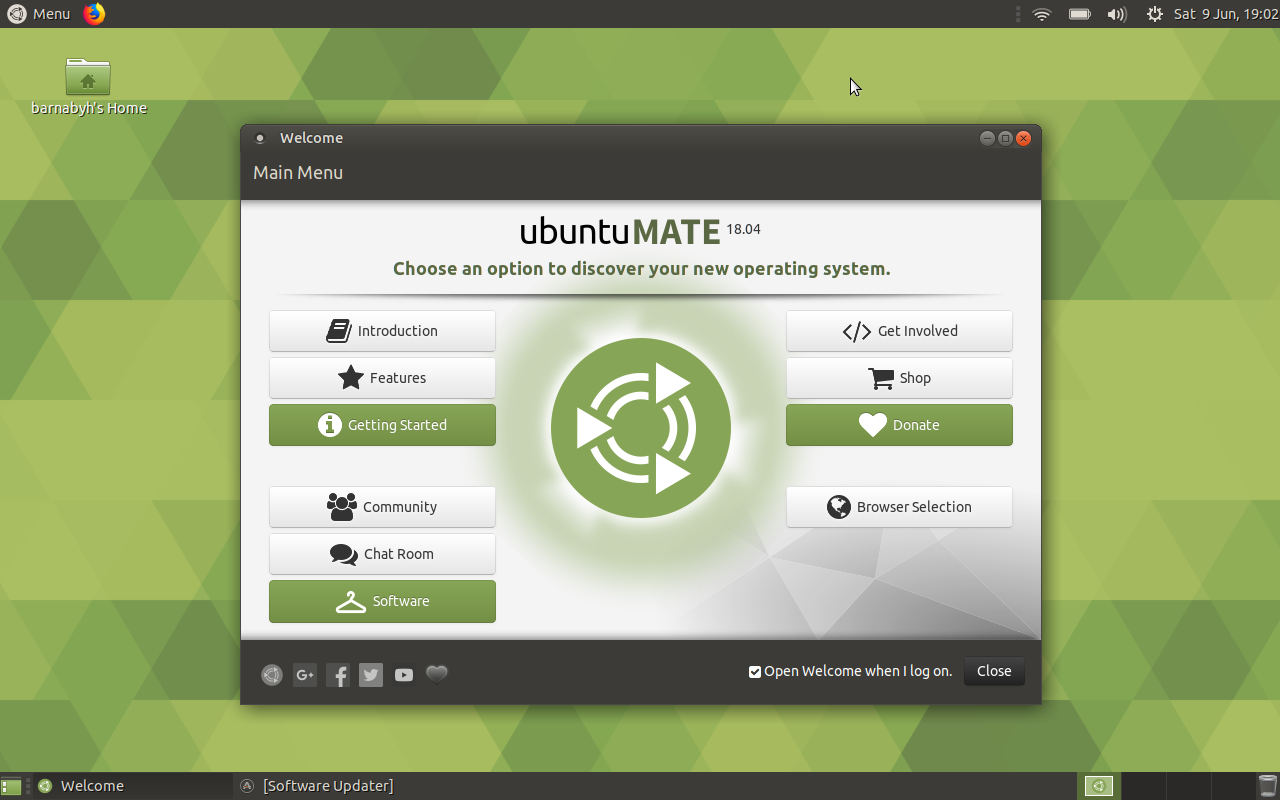Launch Firefox from the top panel
Viewport: 1280px width, 800px height.
94,14
